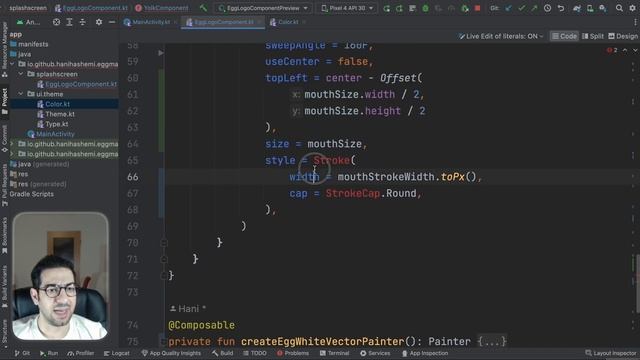This screenshot has width=640, height=360.
Task: Open the Services tool window
Action: click(375, 353)
